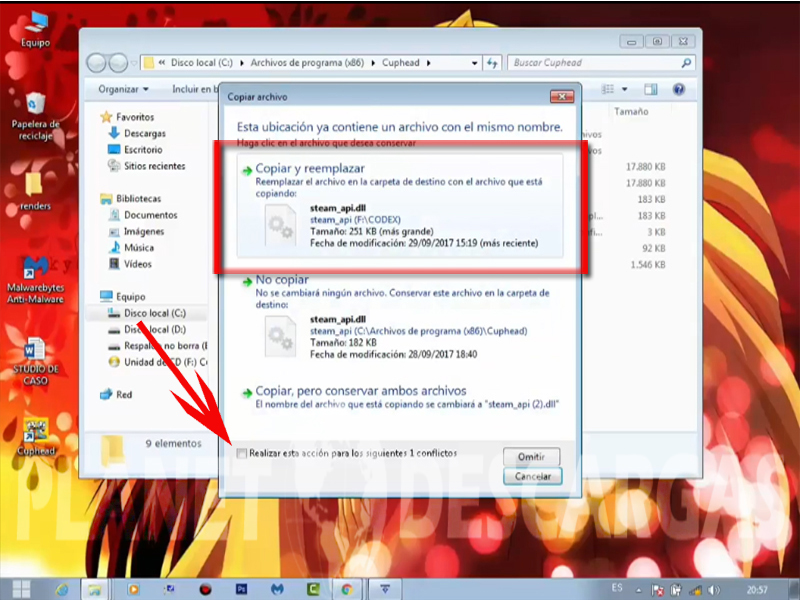
Task: Click the 92 KB size cell
Action: point(654,248)
